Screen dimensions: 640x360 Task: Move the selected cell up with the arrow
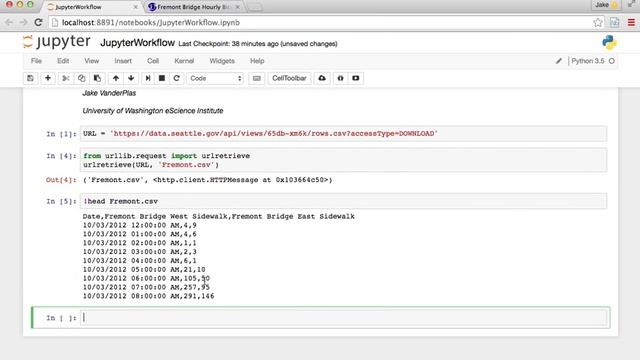[116, 78]
